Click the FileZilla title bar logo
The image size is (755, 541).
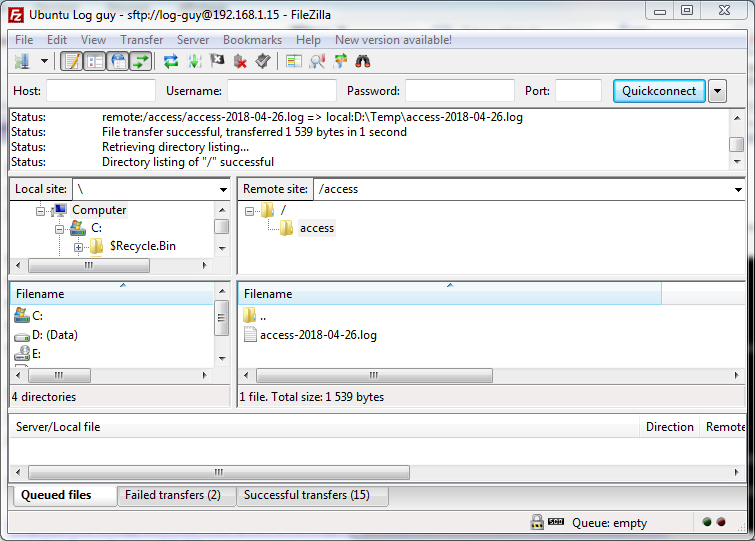[15, 15]
